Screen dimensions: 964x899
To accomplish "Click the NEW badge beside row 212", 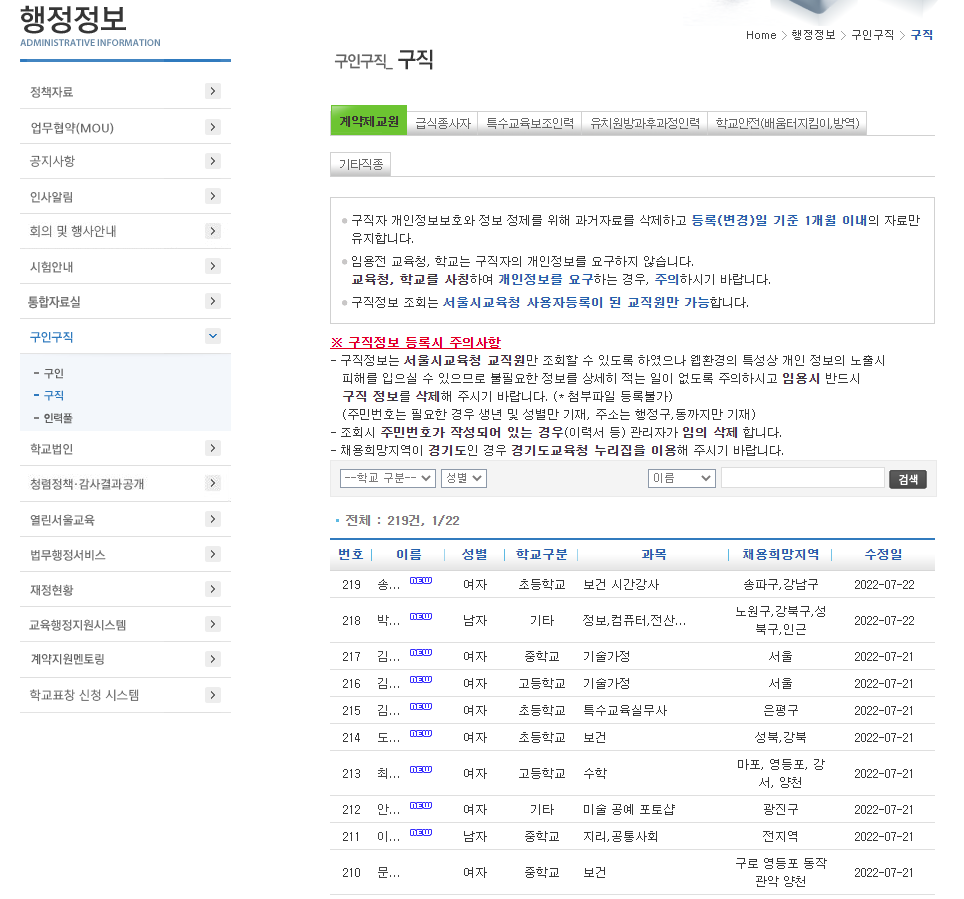I will 423,805.
